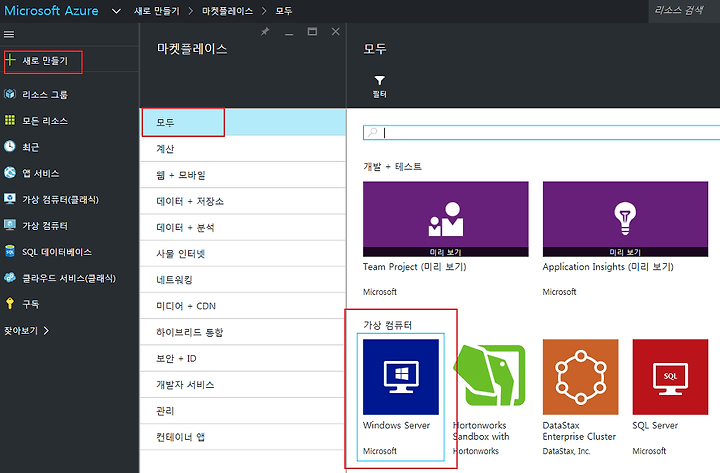Select the 미디어 + CDN category

243,306
